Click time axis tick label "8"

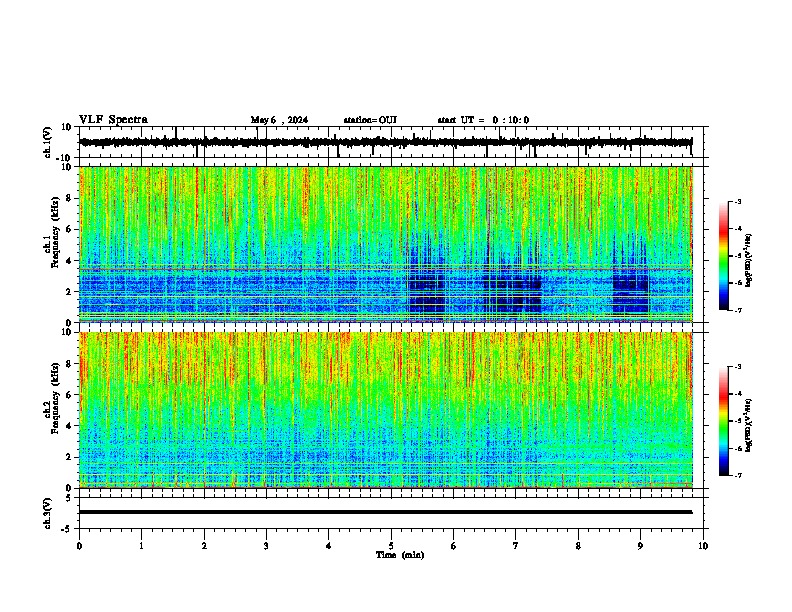(578, 546)
